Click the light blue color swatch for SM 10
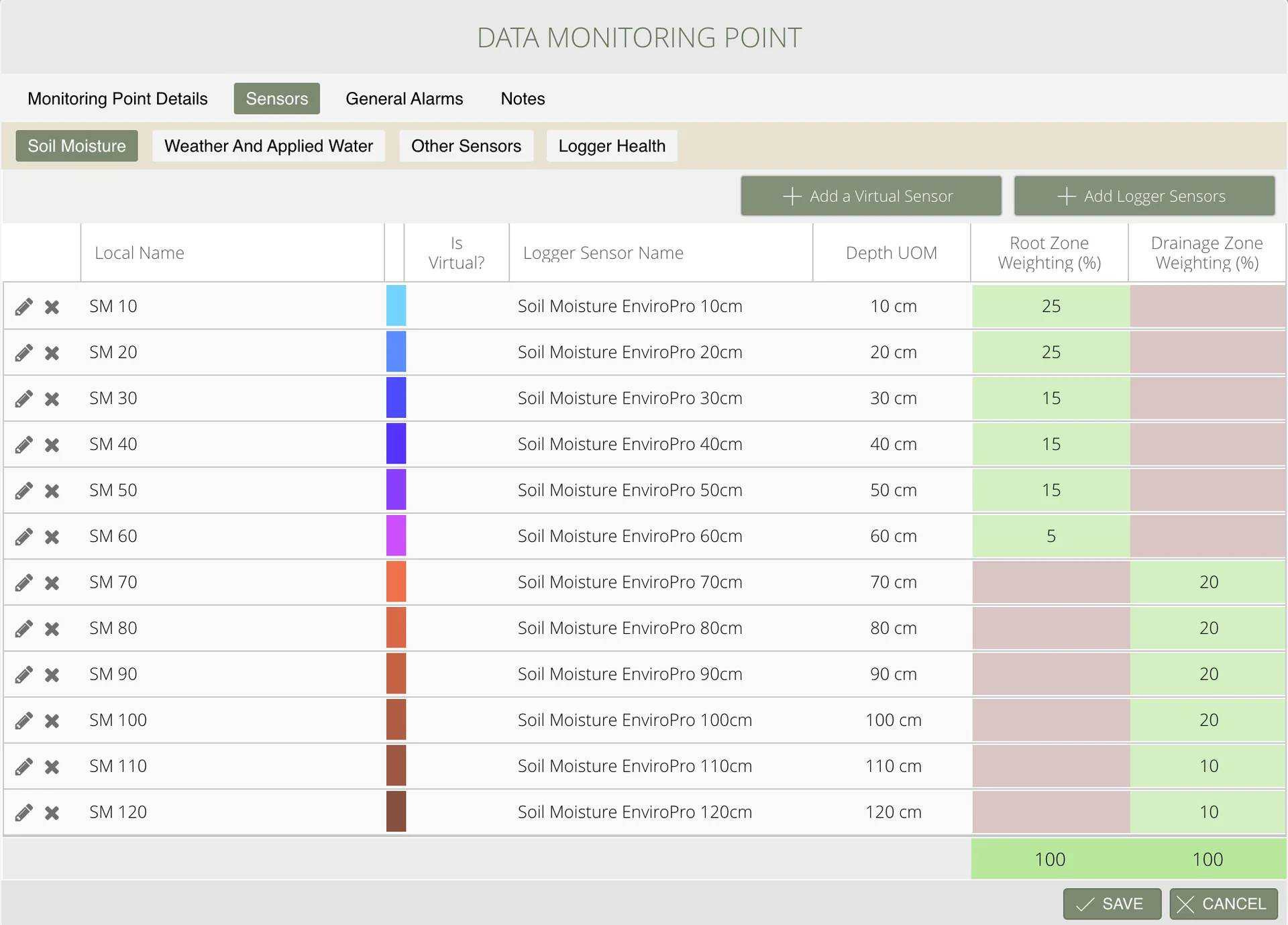Image resolution: width=1288 pixels, height=925 pixels. point(396,306)
